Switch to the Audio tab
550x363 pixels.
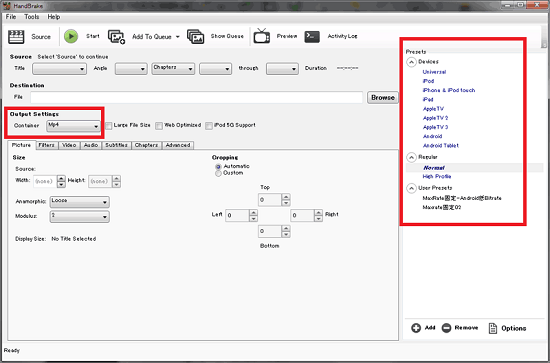click(x=91, y=145)
